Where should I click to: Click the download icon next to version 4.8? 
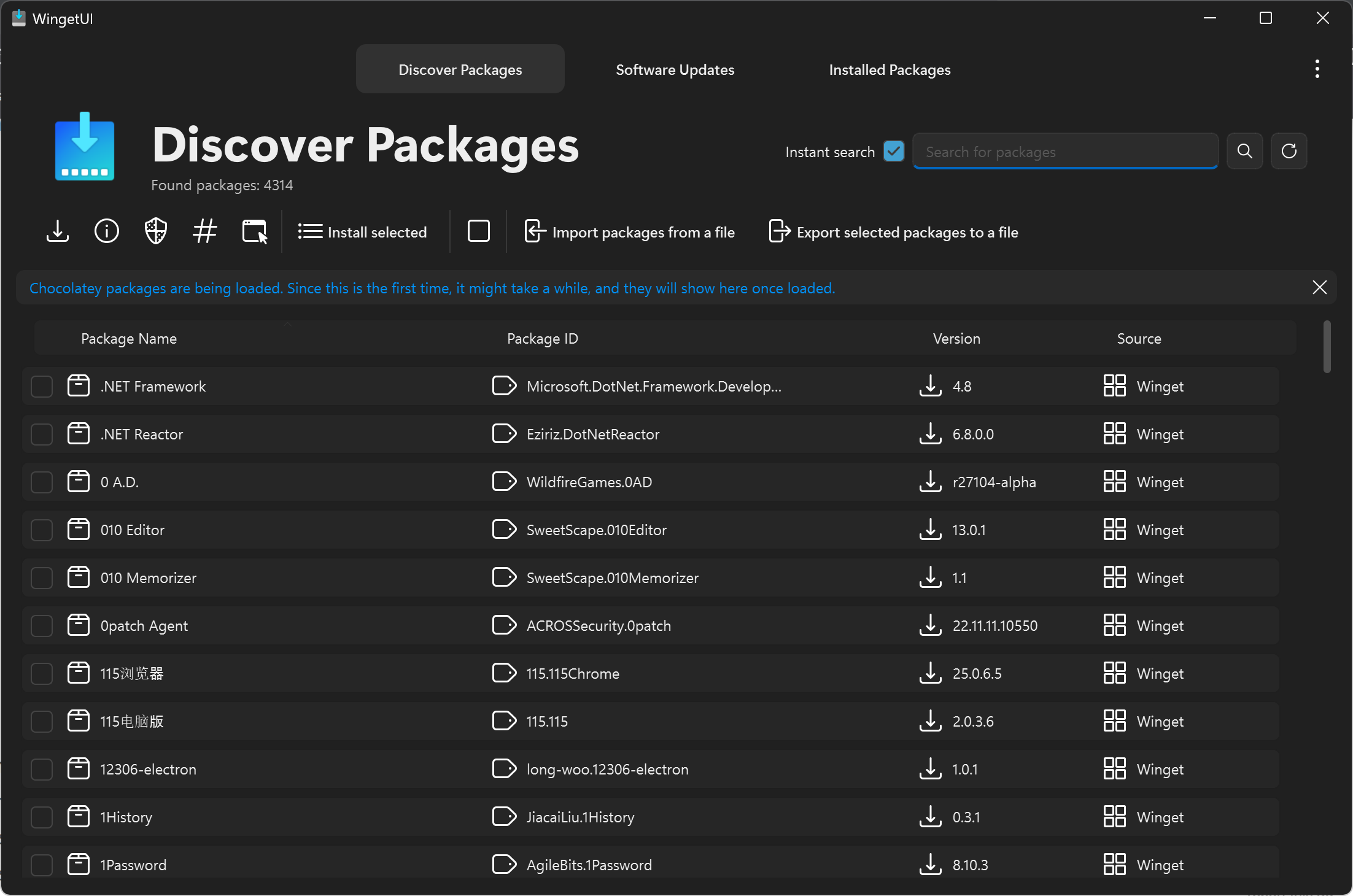point(931,385)
